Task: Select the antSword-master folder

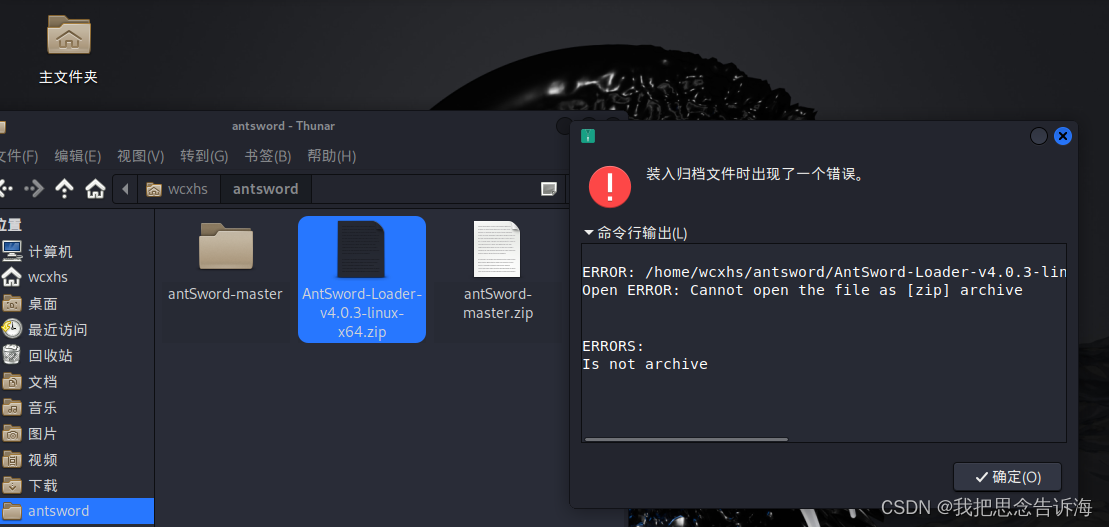Action: tap(226, 262)
